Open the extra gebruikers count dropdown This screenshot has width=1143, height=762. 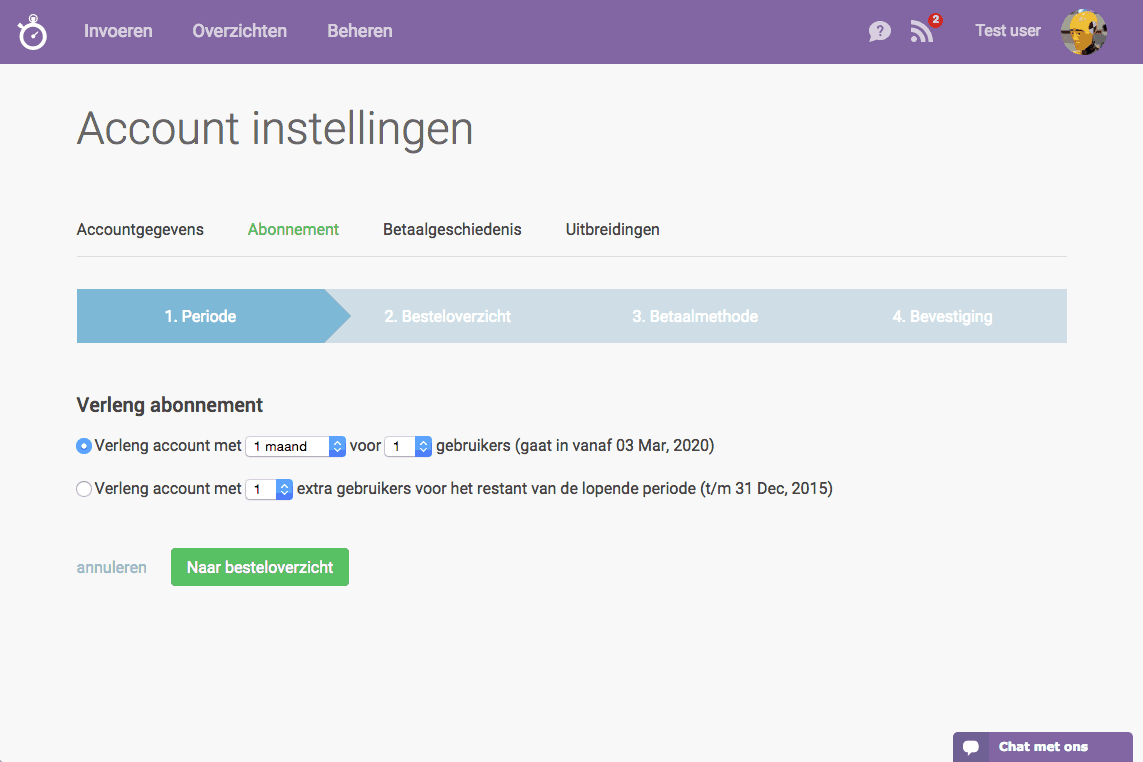(x=269, y=489)
